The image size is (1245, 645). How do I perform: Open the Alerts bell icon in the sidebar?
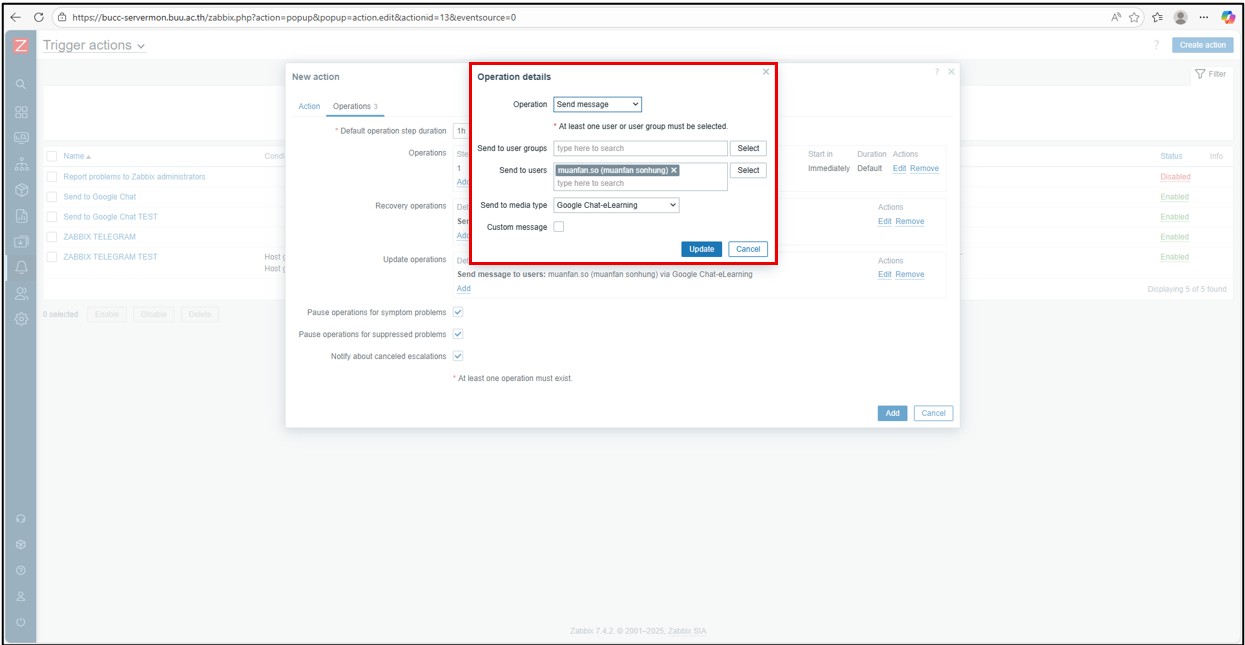(x=21, y=267)
